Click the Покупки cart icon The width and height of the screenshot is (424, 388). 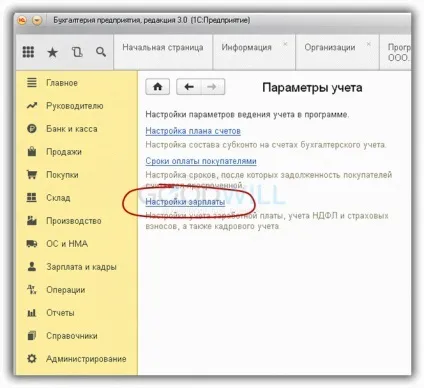pos(32,175)
